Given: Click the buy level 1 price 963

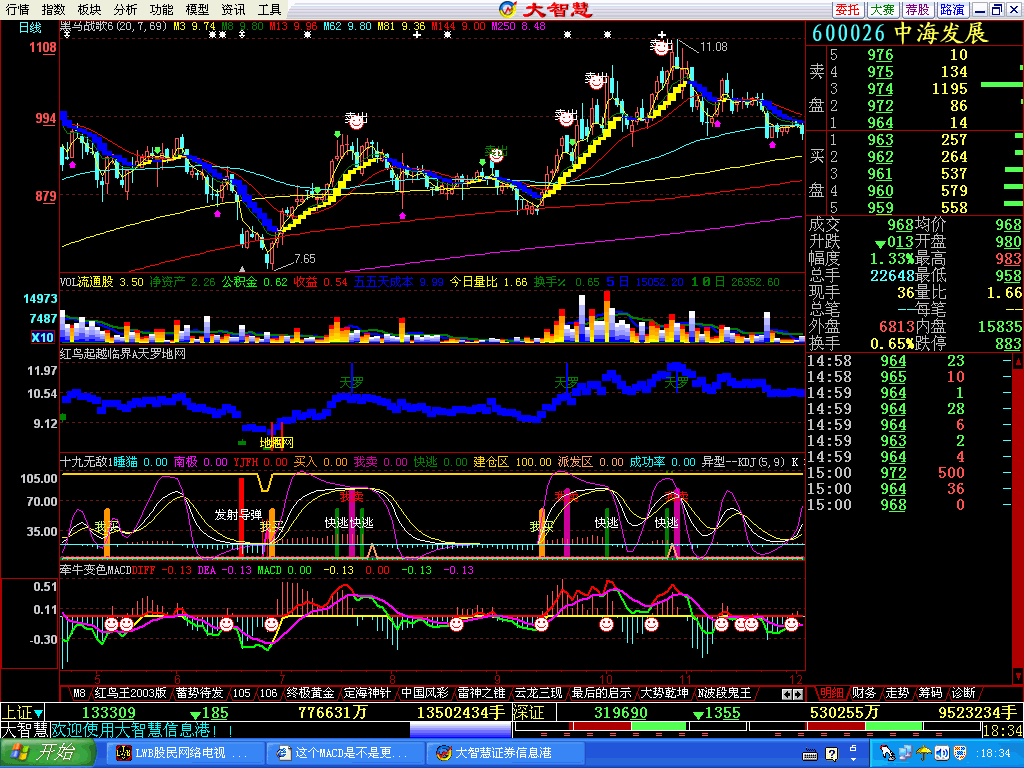Looking at the screenshot, I should coord(880,139).
